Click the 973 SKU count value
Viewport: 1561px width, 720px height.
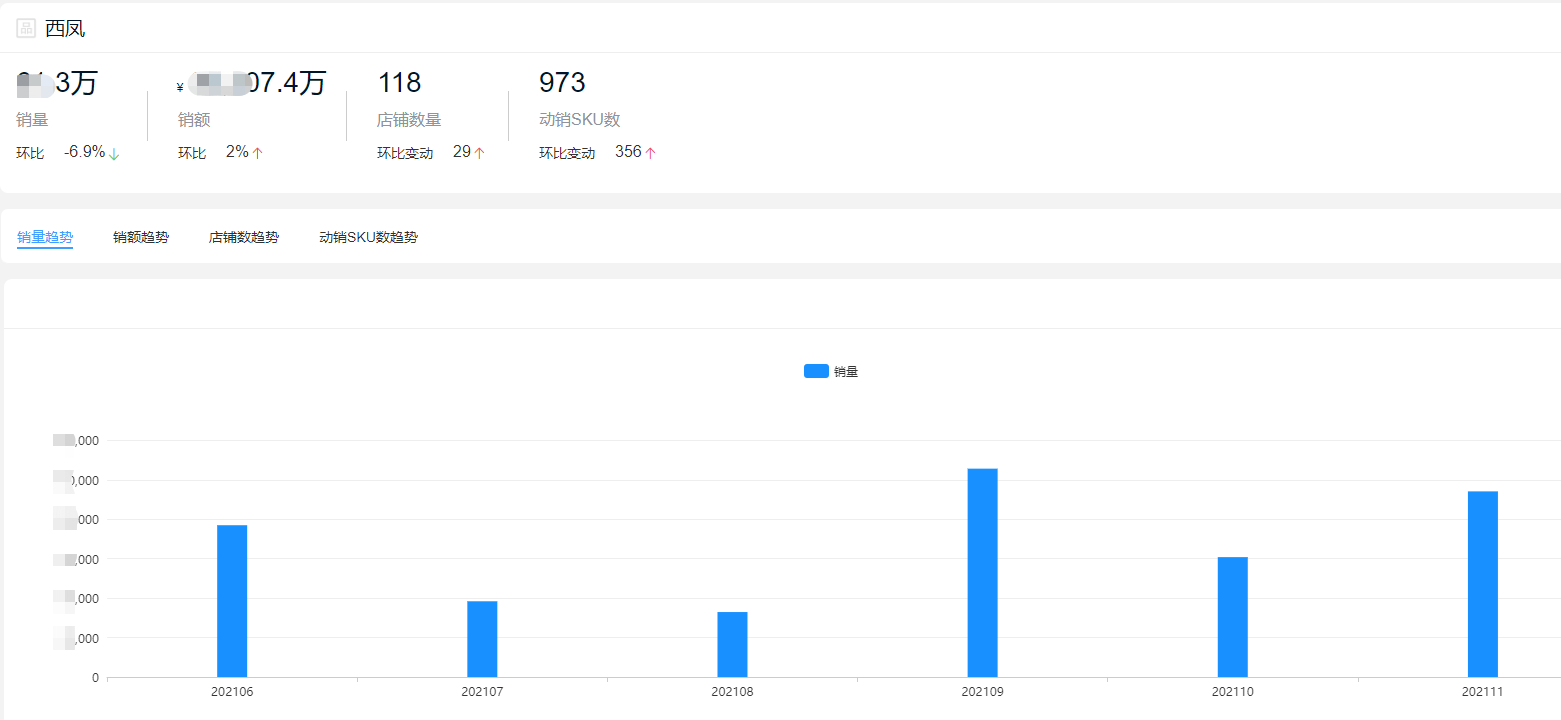pyautogui.click(x=562, y=82)
